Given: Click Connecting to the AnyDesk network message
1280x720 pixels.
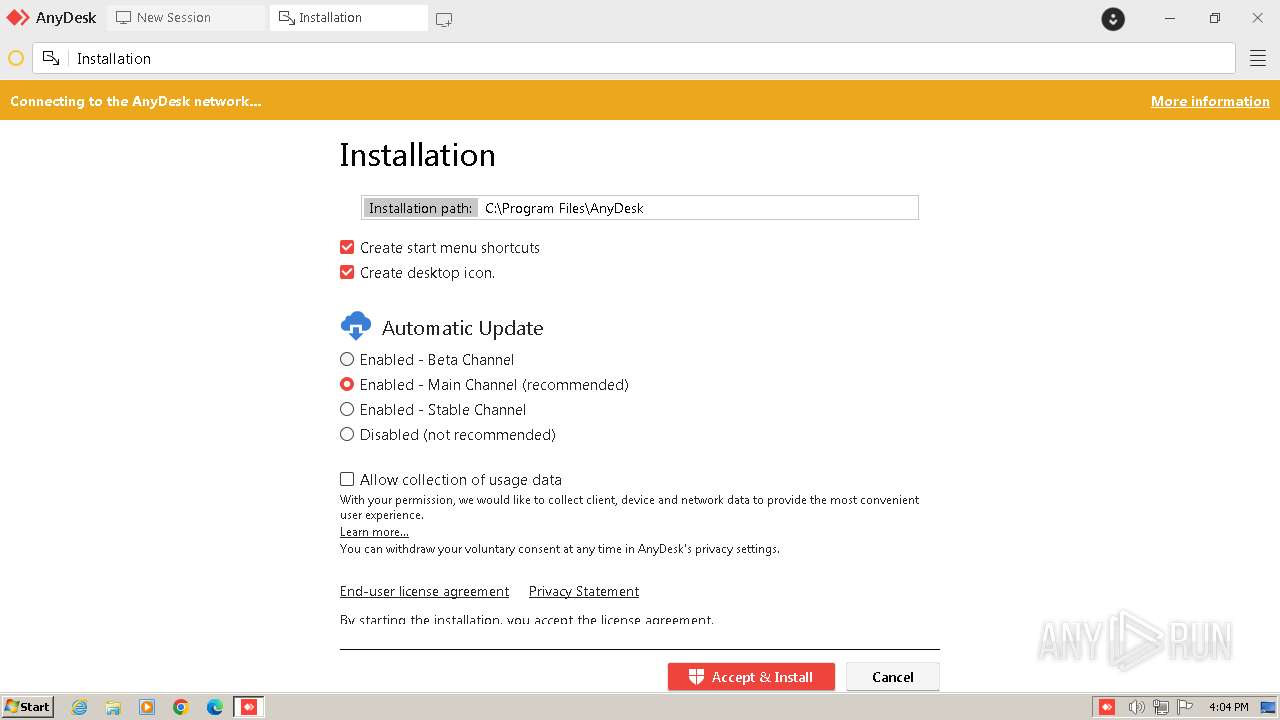Looking at the screenshot, I should point(136,101).
